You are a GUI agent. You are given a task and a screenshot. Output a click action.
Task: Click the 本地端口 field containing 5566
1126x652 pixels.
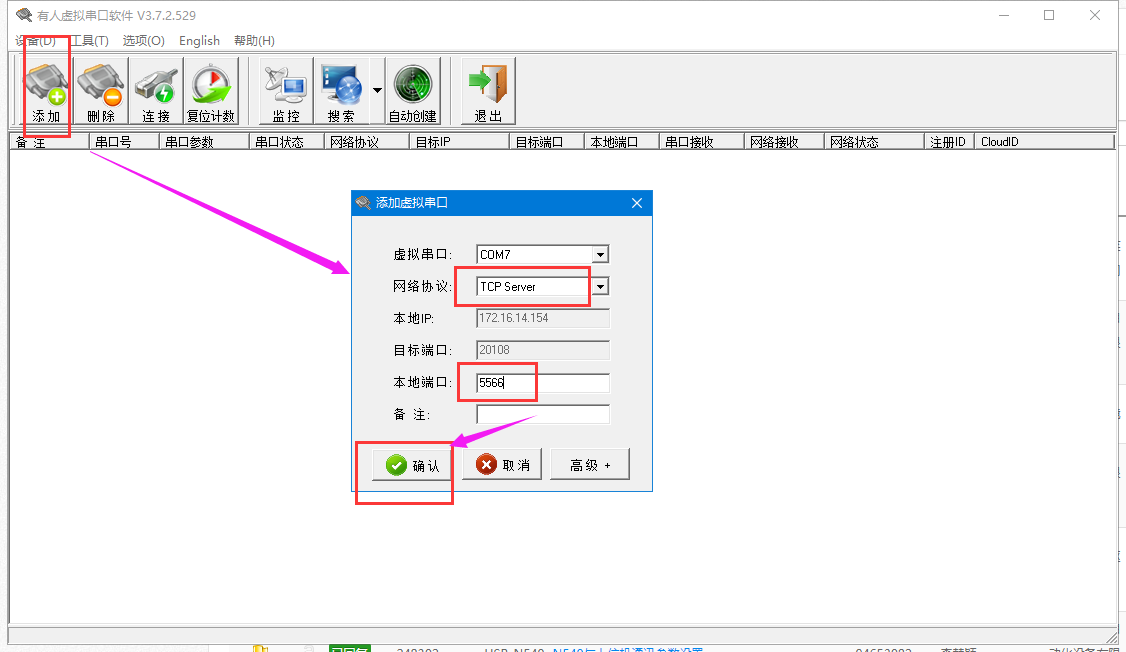click(542, 383)
